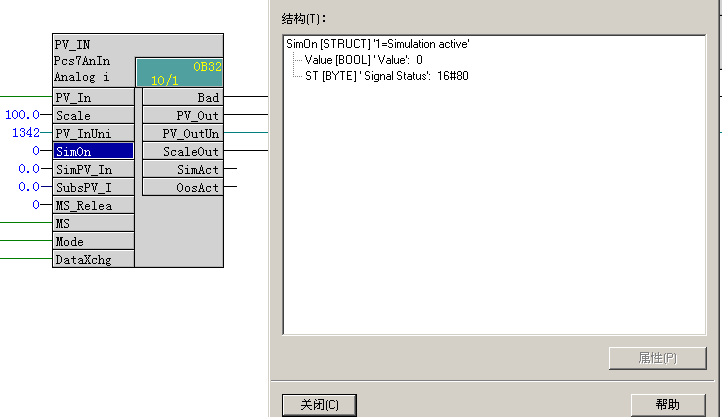Select the SimAct output pin

click(183, 169)
